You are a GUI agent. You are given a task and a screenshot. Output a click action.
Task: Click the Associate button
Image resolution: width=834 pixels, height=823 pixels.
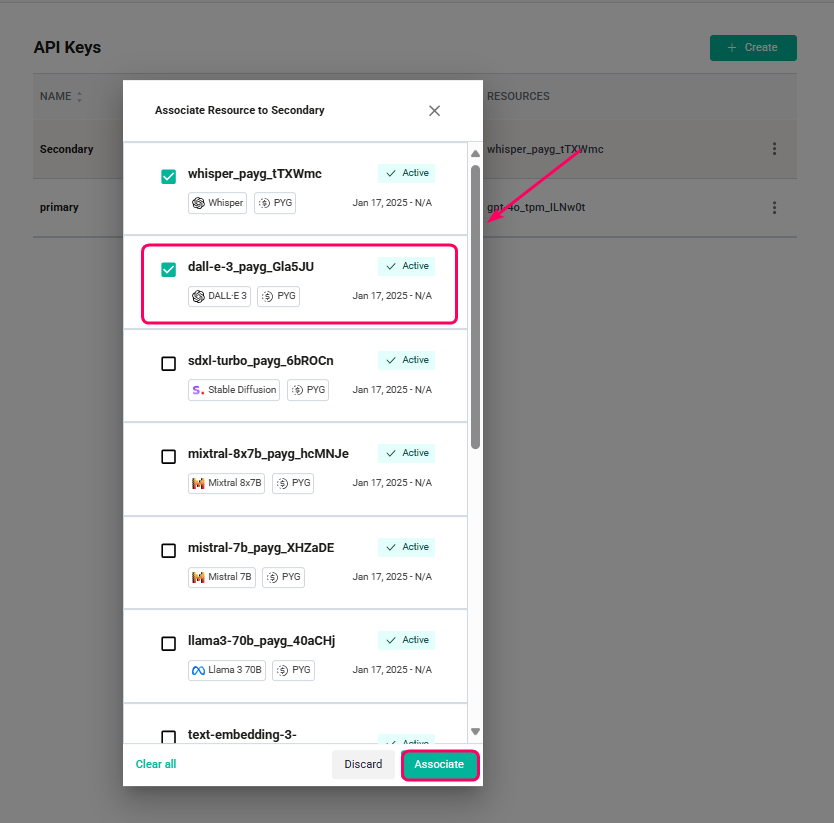440,764
